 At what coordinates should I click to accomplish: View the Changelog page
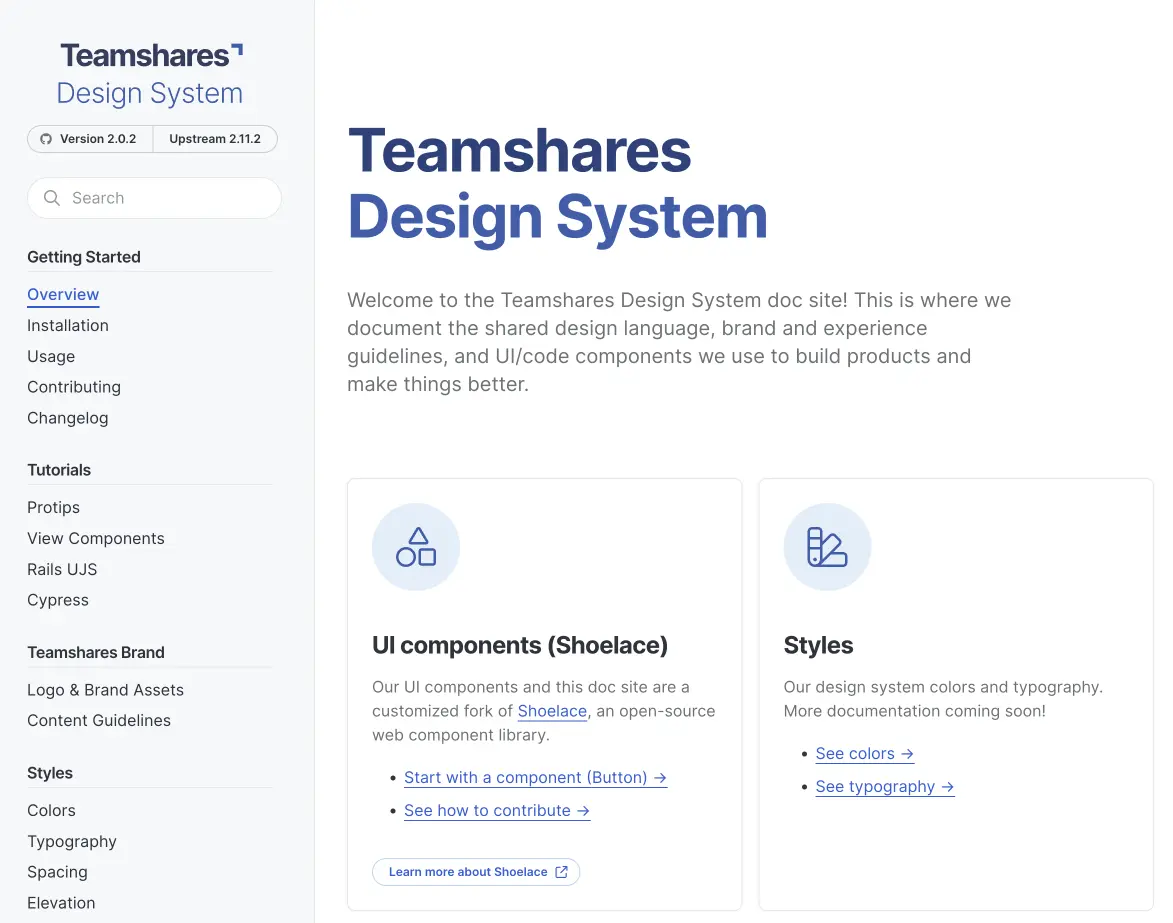[68, 418]
